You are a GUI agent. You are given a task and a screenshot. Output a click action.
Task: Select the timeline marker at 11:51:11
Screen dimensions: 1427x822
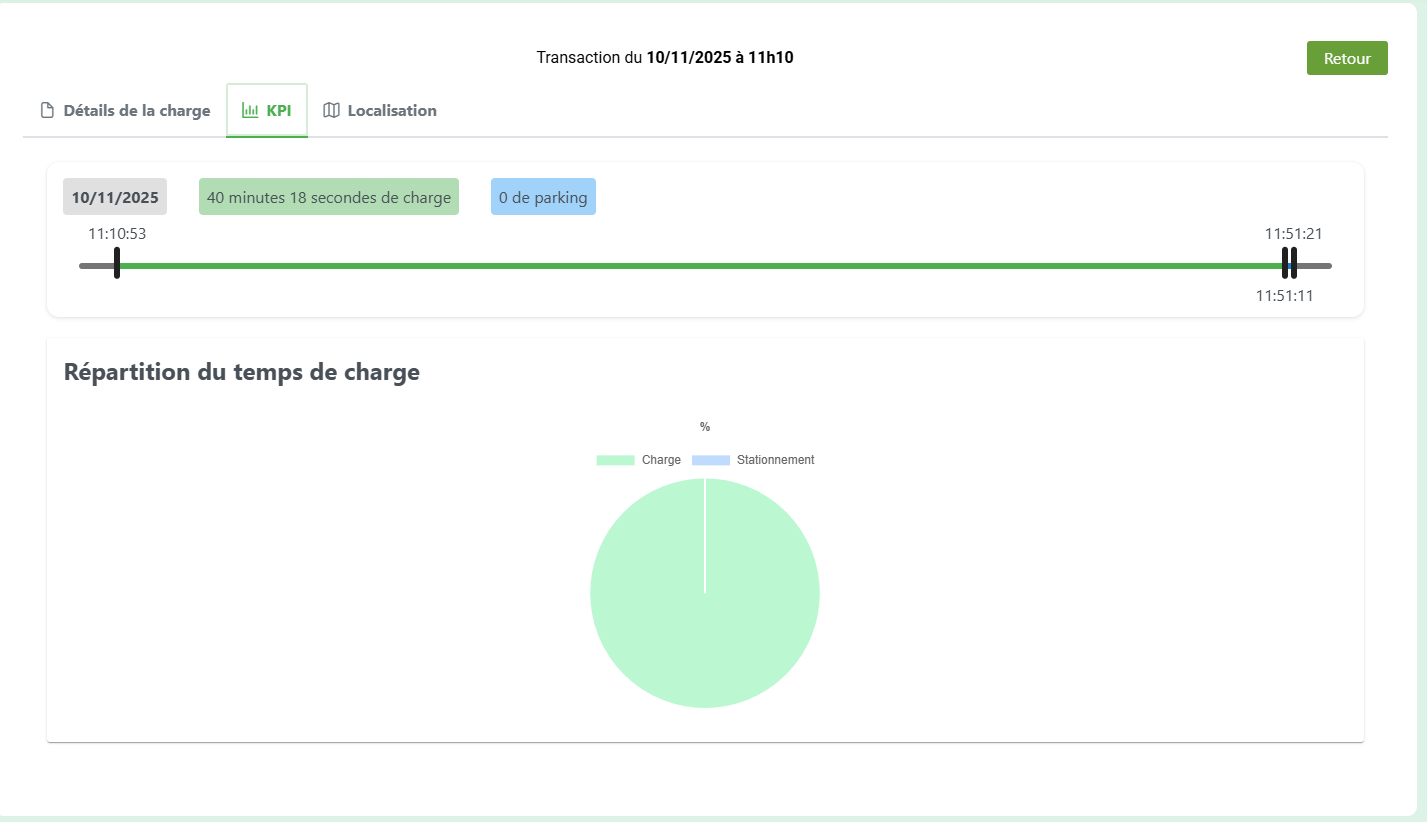coord(1285,263)
